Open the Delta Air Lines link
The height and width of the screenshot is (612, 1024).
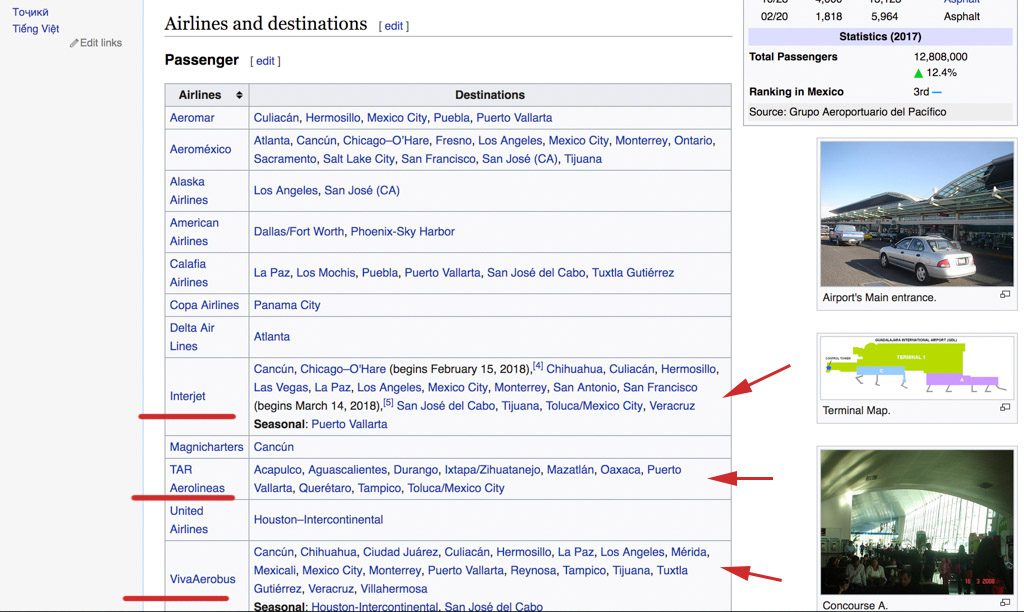(x=192, y=337)
